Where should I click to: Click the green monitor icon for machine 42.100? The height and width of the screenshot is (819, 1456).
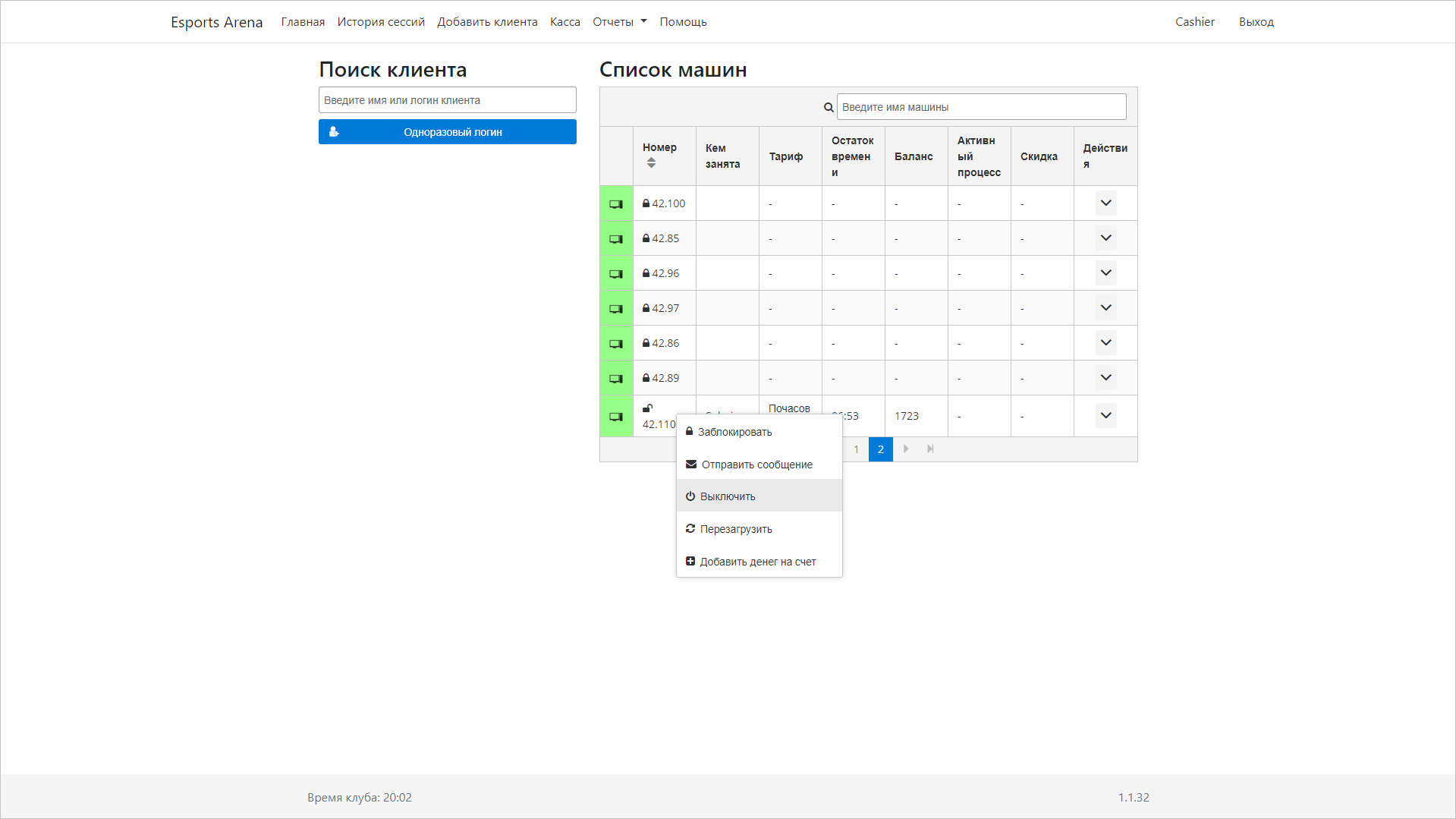coord(616,204)
